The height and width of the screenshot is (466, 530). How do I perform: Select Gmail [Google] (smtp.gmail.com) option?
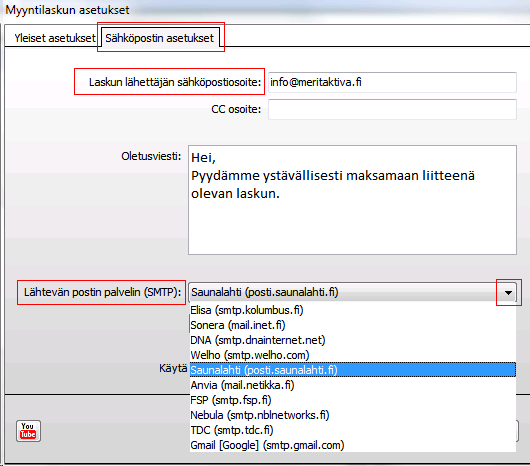pos(353,445)
